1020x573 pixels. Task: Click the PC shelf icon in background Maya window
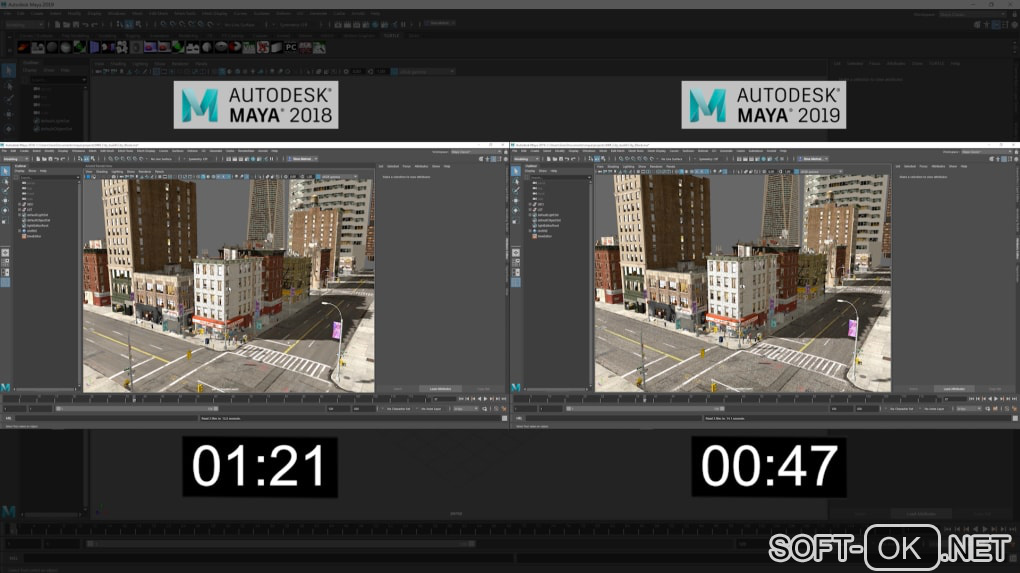[291, 47]
